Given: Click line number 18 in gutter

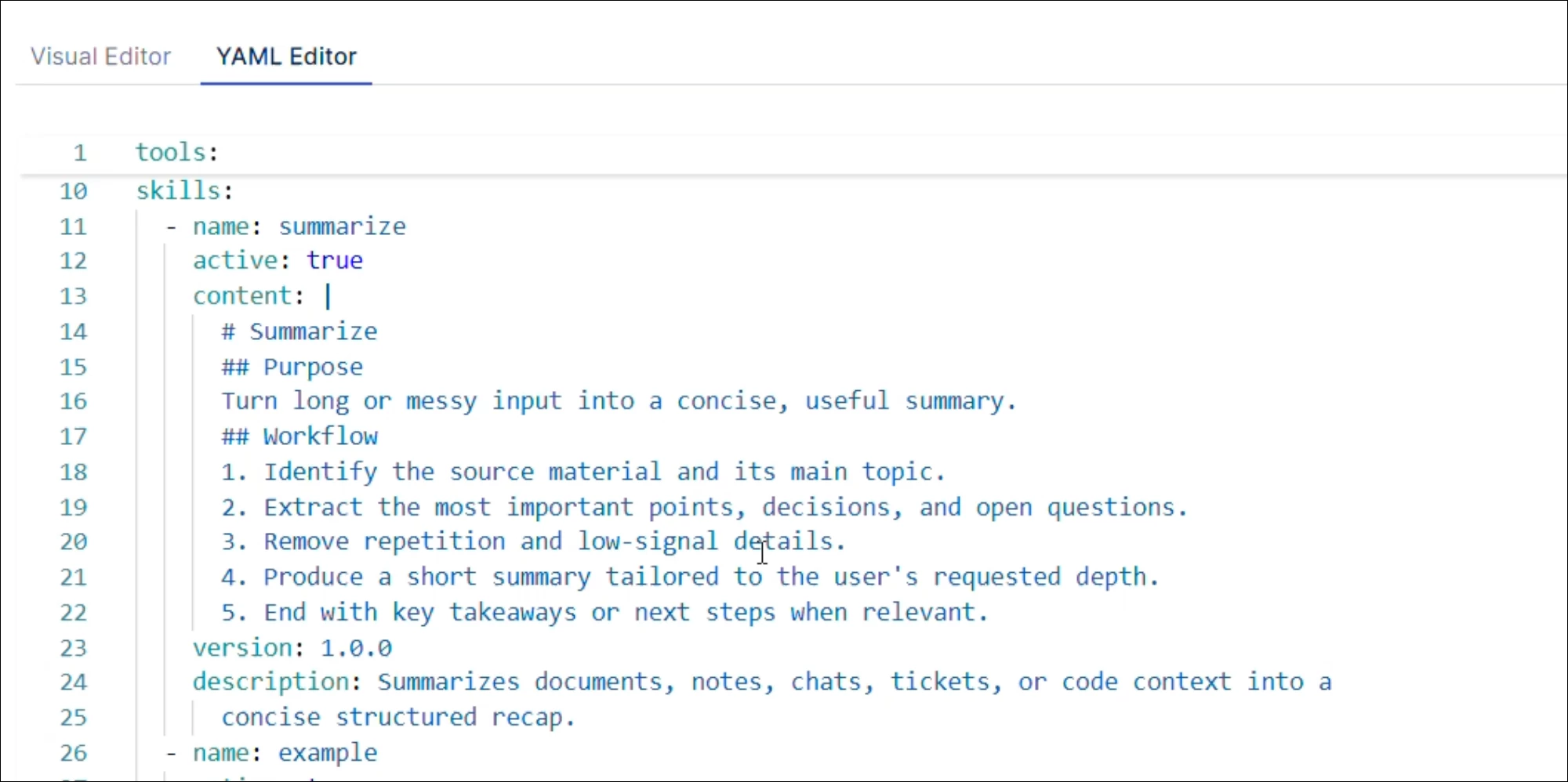Looking at the screenshot, I should point(74,472).
